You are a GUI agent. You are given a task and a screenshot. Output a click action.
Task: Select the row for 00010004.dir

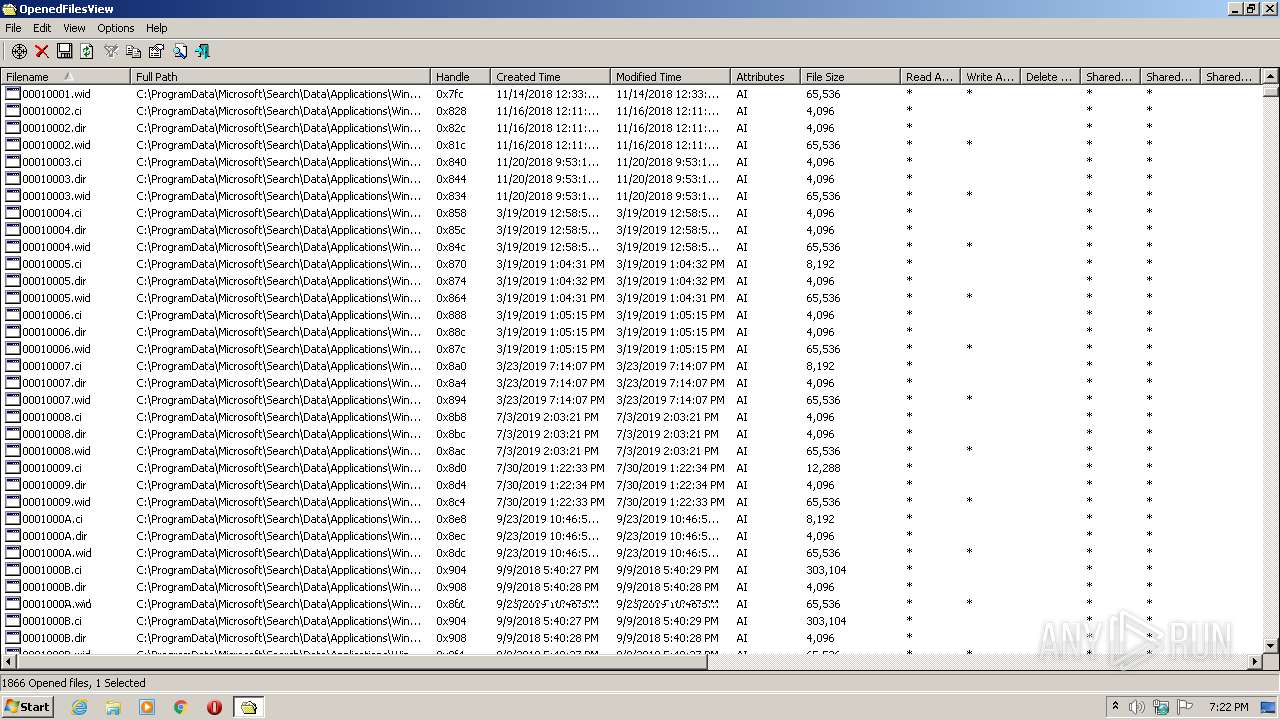pos(631,230)
